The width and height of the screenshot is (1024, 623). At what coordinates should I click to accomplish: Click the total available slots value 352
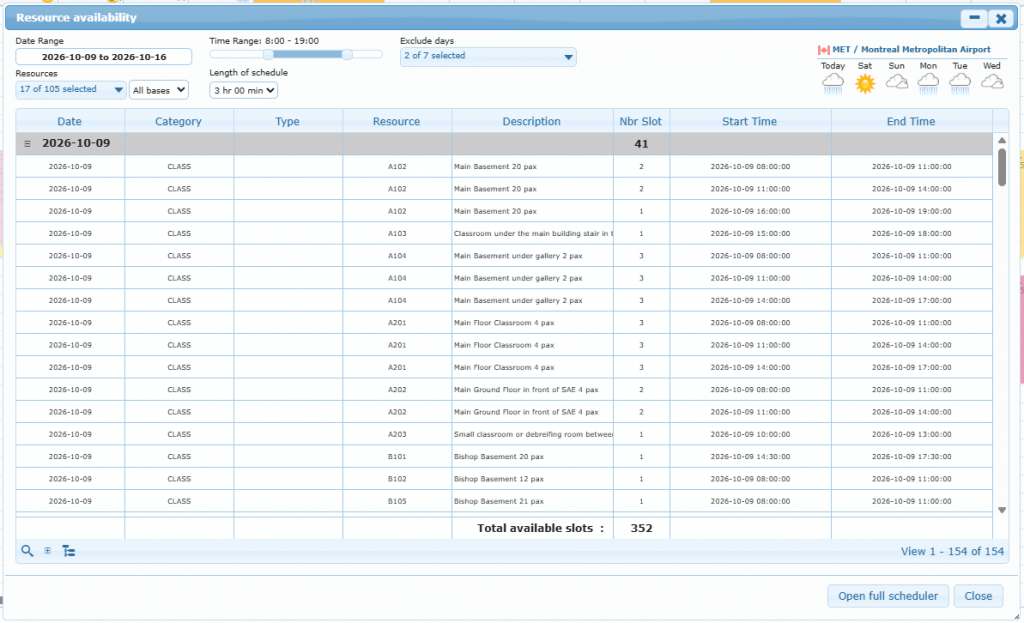[641, 528]
